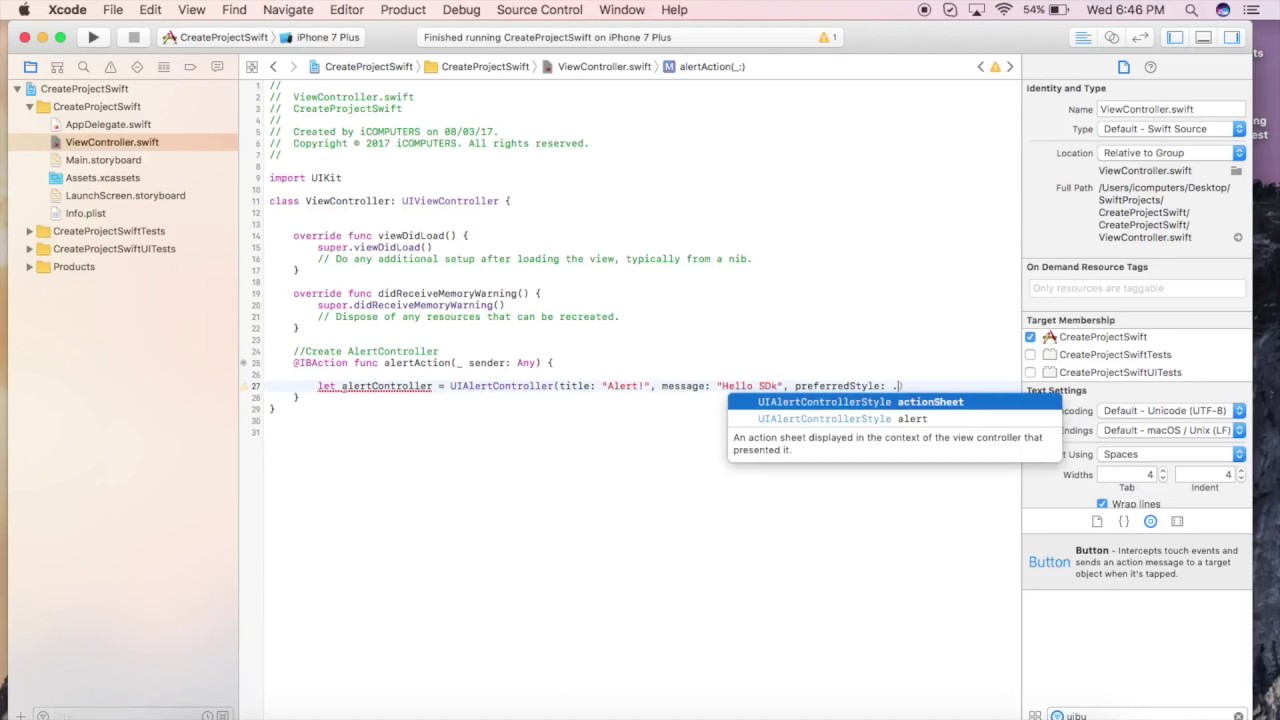Select Main.storyboard in navigator
This screenshot has width=1280, height=720.
coord(103,160)
